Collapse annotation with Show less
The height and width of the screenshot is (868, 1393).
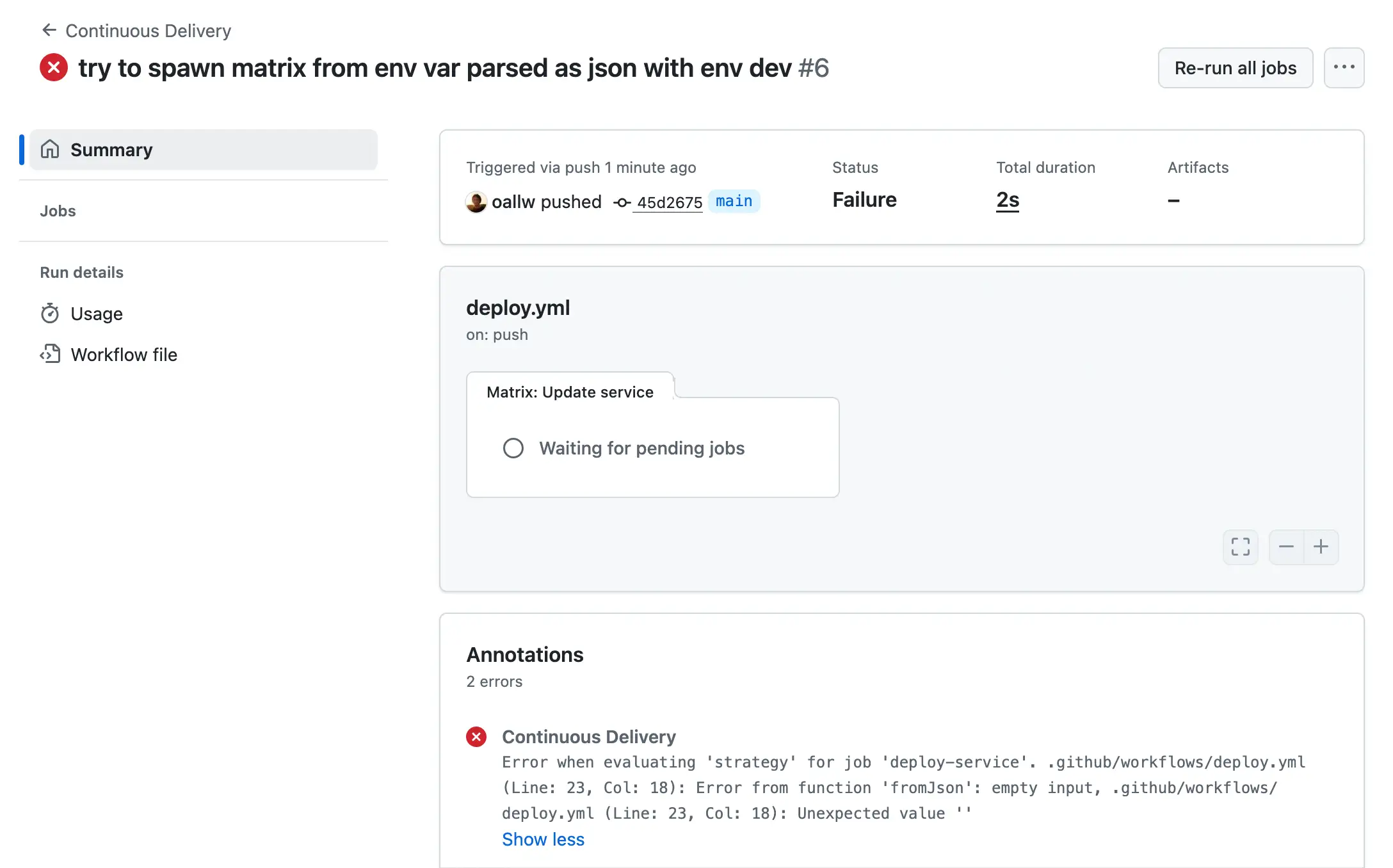[543, 839]
